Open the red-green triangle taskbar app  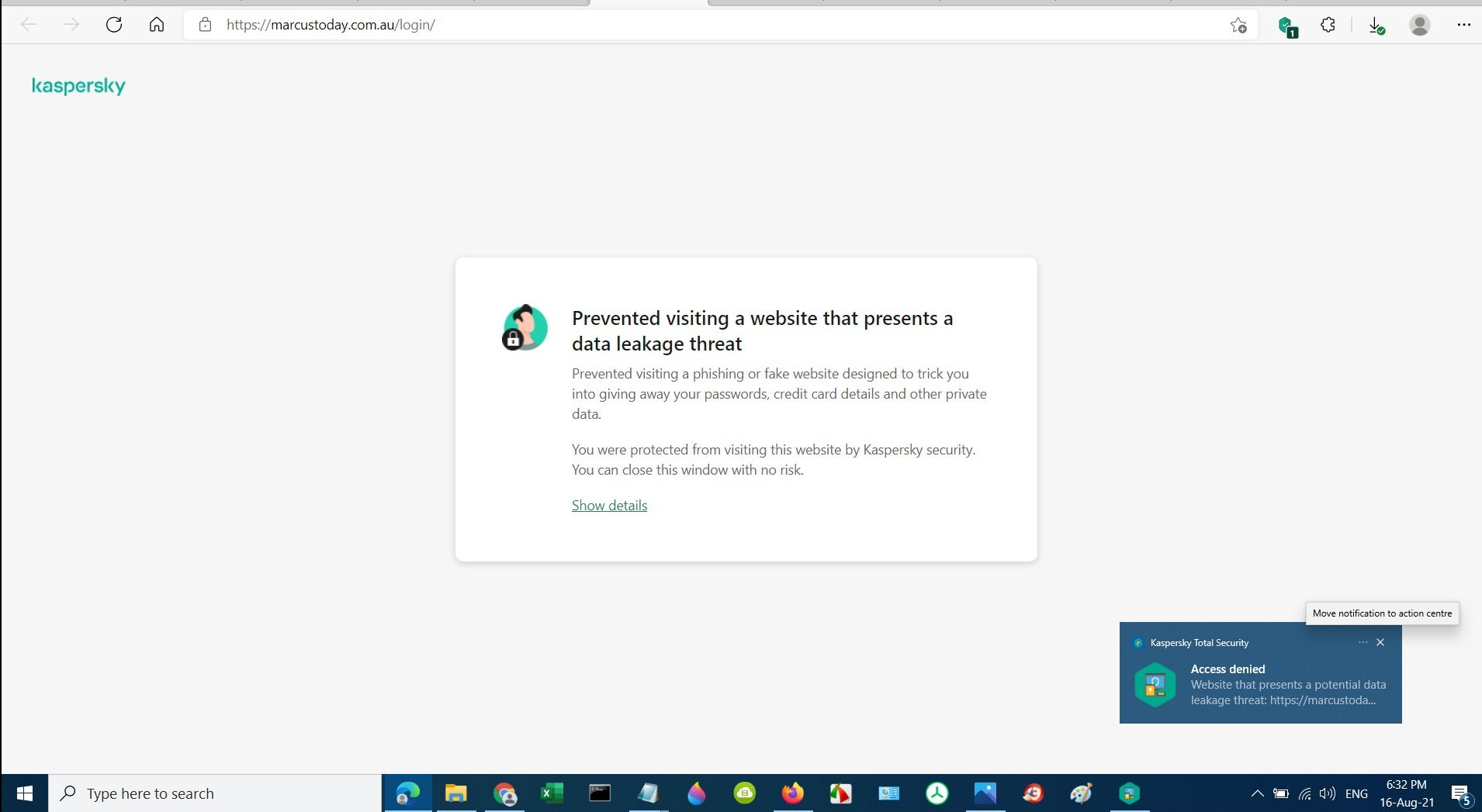841,793
